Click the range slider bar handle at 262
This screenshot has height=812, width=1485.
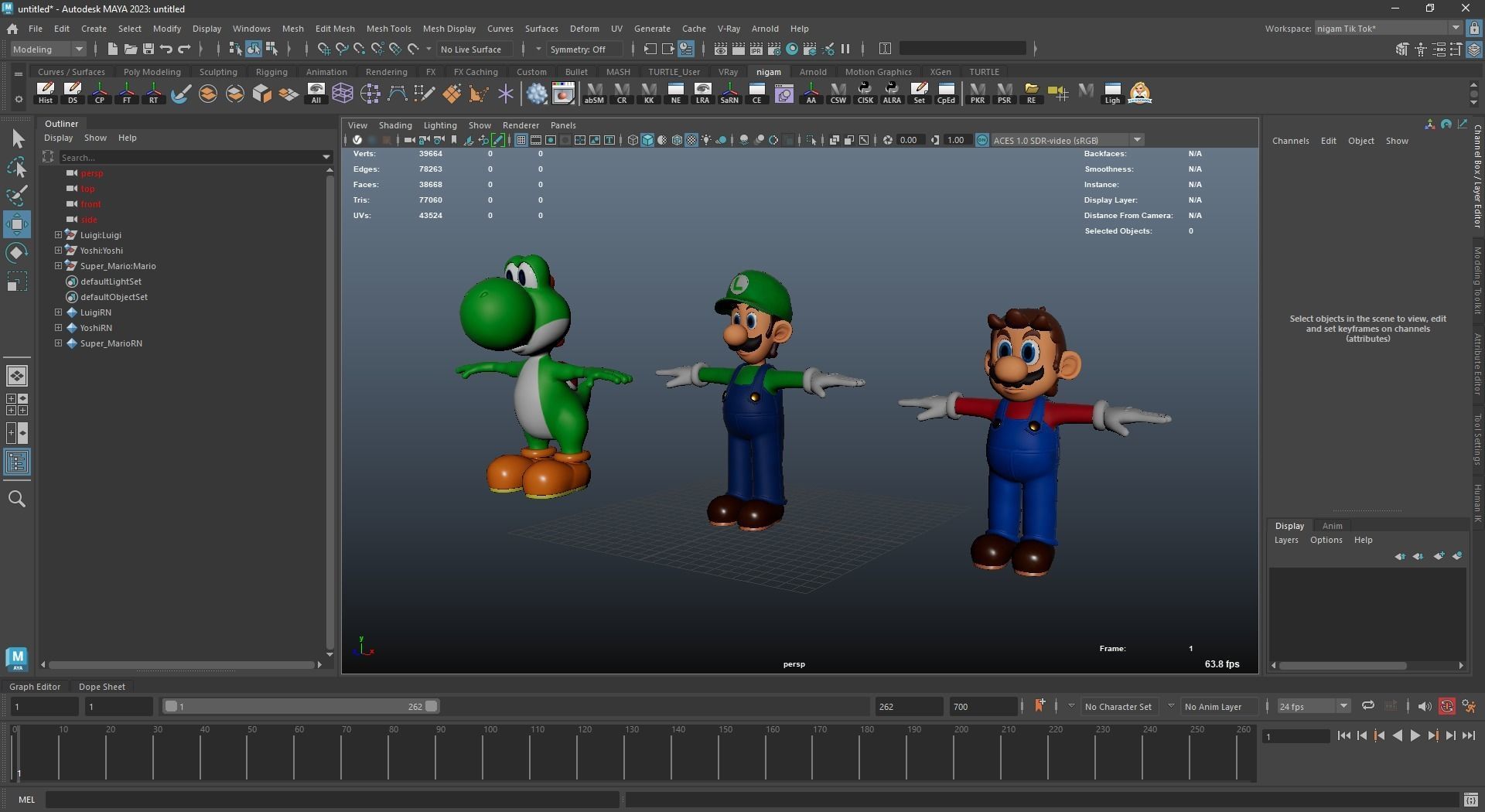tap(432, 706)
